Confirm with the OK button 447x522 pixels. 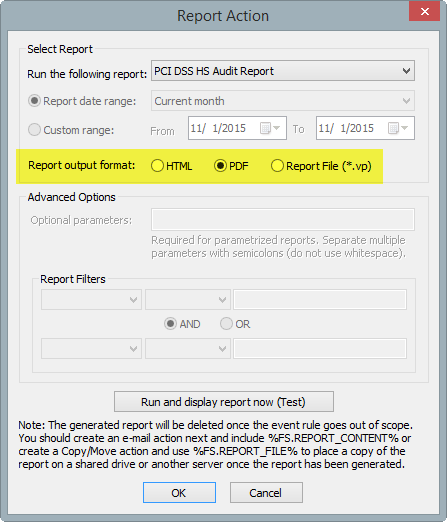pyautogui.click(x=179, y=493)
